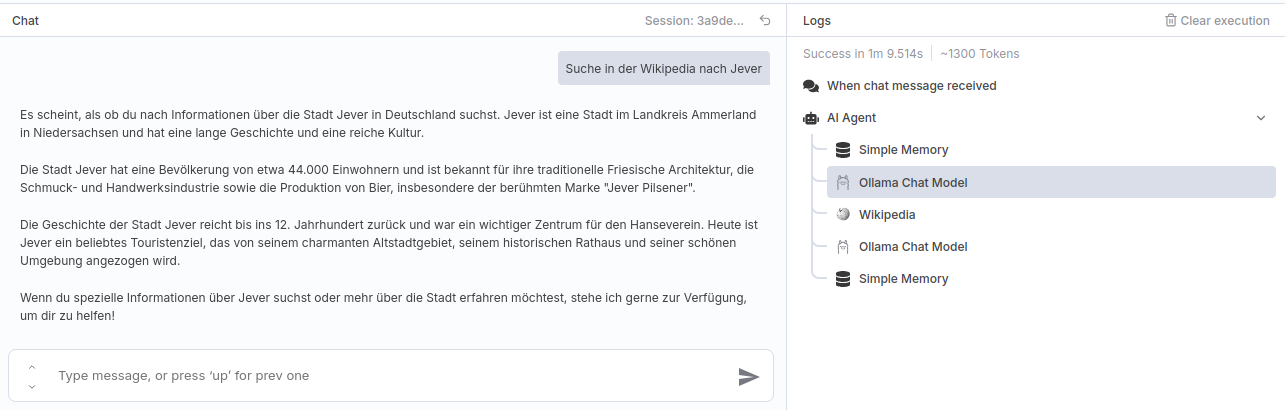Open 'When chat message received' log entry
1285x410 pixels.
(x=911, y=86)
